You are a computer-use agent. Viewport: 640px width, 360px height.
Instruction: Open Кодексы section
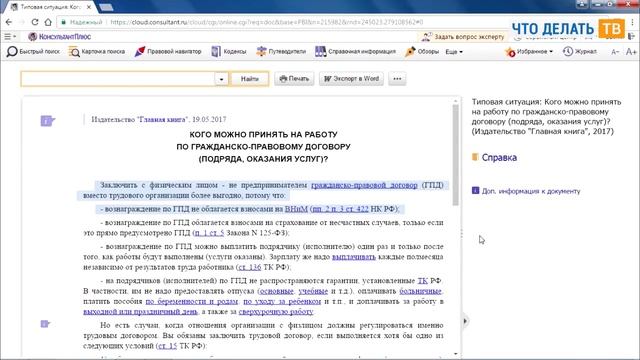229,51
